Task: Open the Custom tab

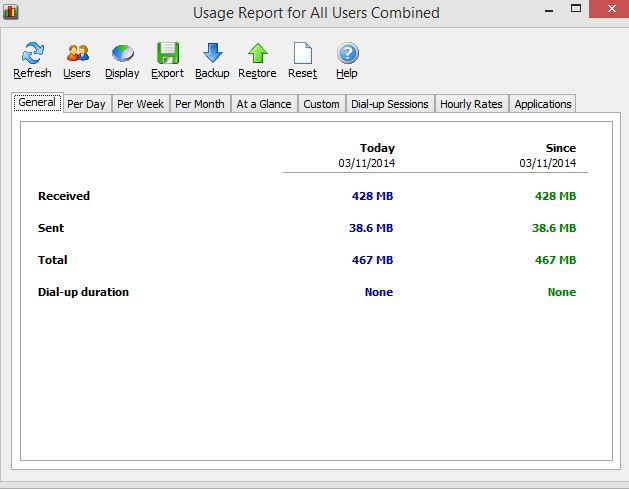Action: (x=321, y=104)
